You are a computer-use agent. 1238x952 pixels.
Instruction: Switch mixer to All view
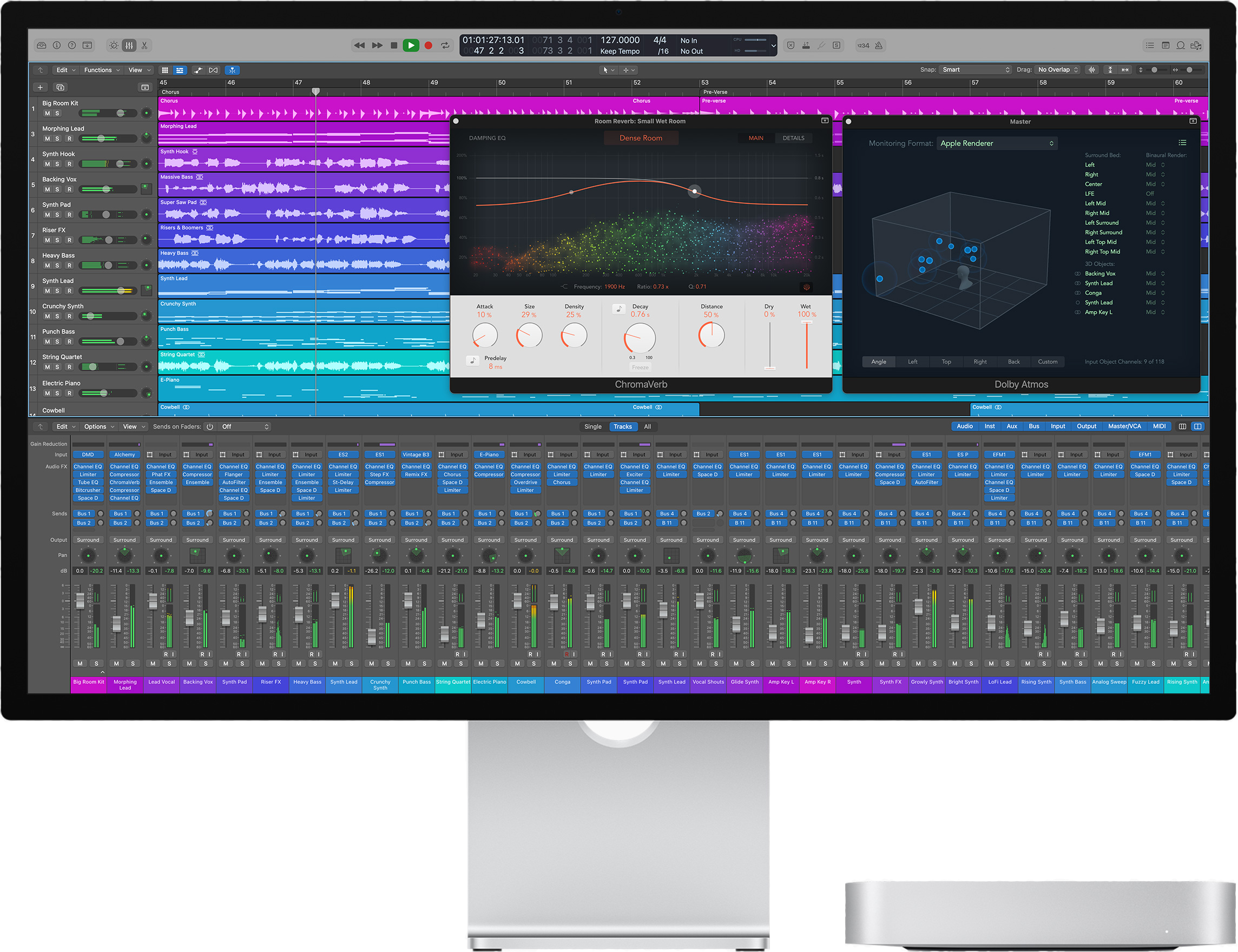tap(647, 427)
